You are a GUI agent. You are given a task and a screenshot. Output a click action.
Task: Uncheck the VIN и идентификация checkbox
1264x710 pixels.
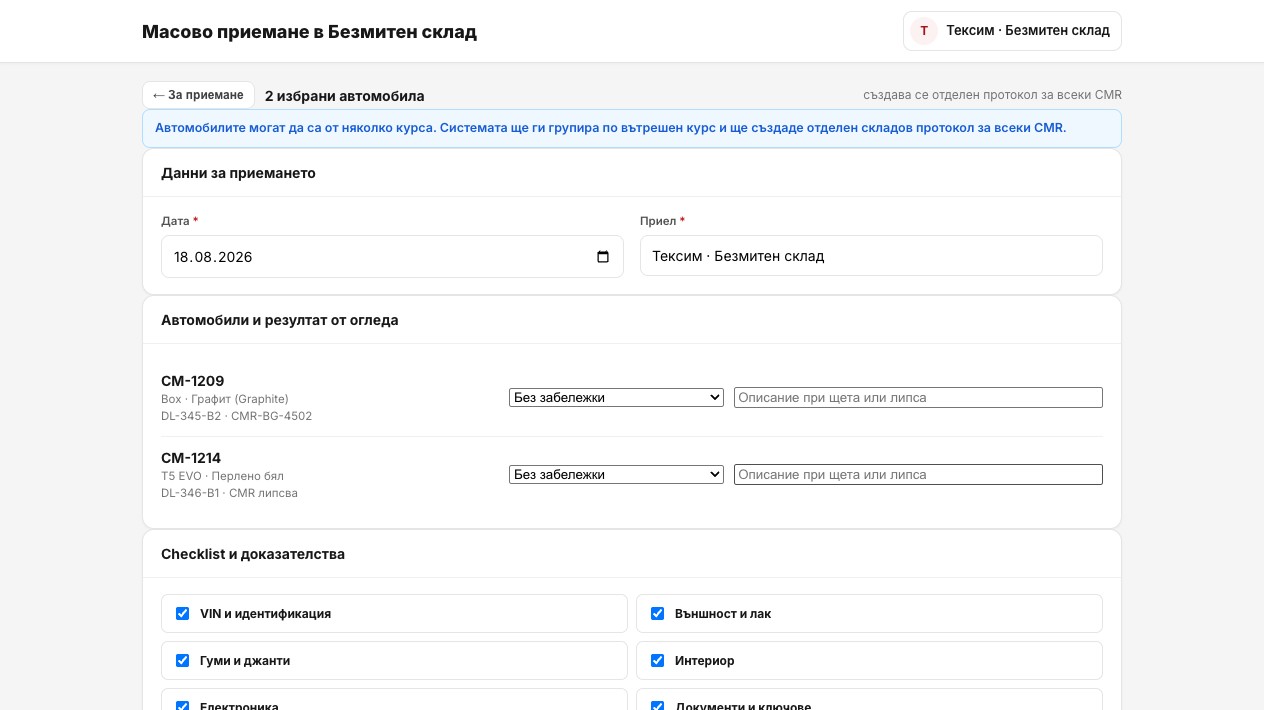click(182, 613)
